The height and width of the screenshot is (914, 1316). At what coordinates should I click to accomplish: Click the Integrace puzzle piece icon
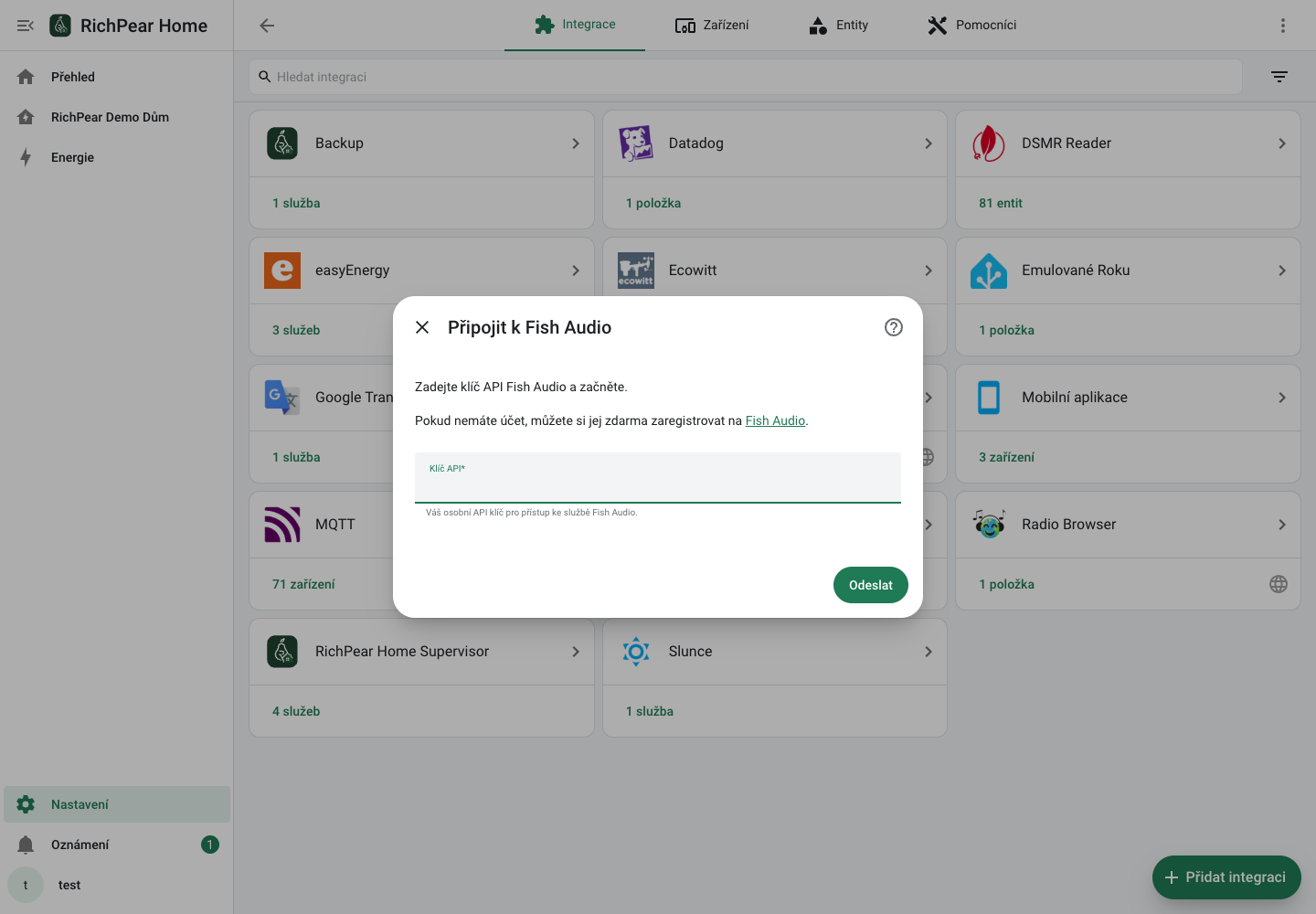pos(545,25)
